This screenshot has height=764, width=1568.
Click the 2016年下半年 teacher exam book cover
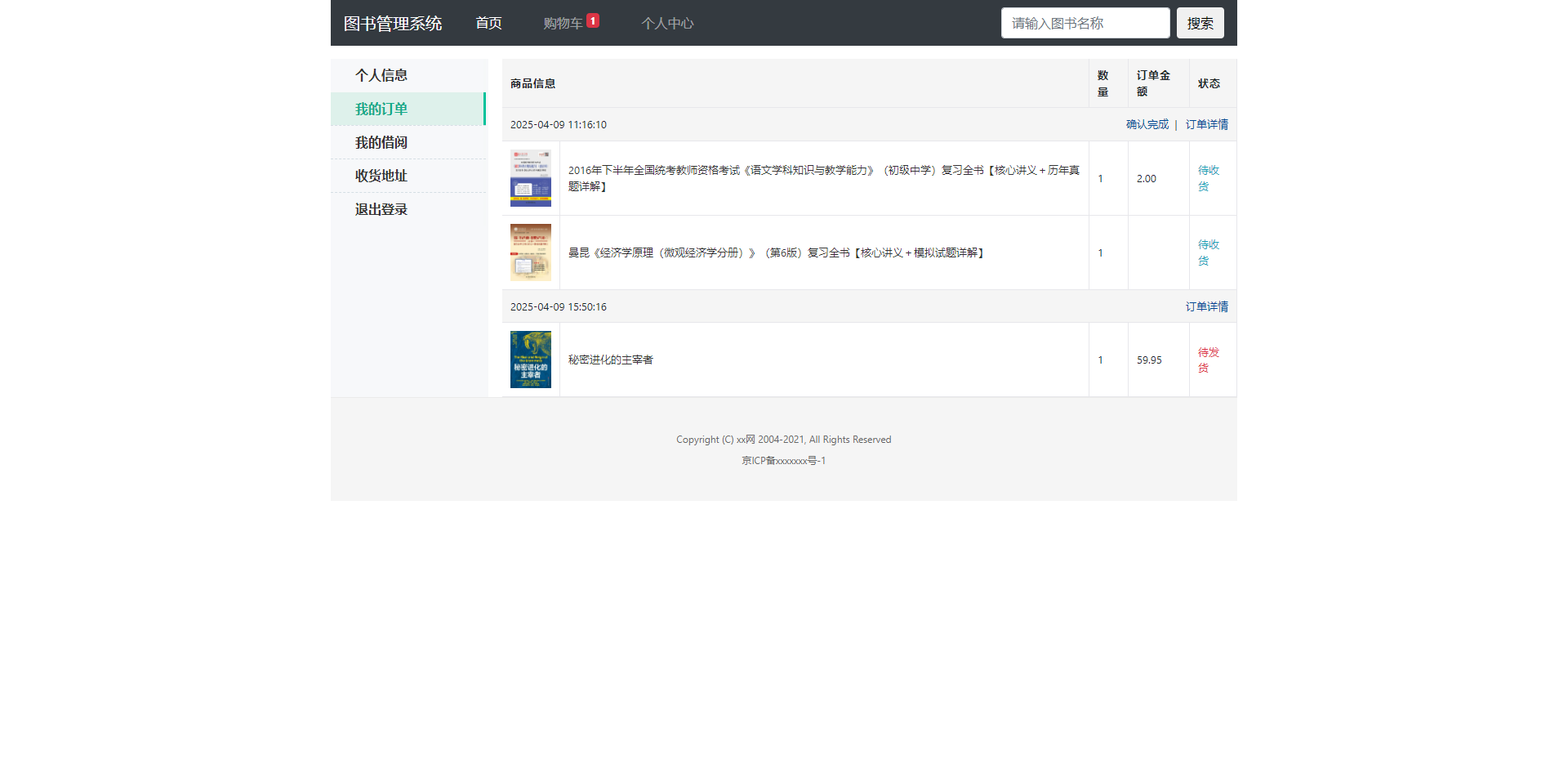point(531,178)
